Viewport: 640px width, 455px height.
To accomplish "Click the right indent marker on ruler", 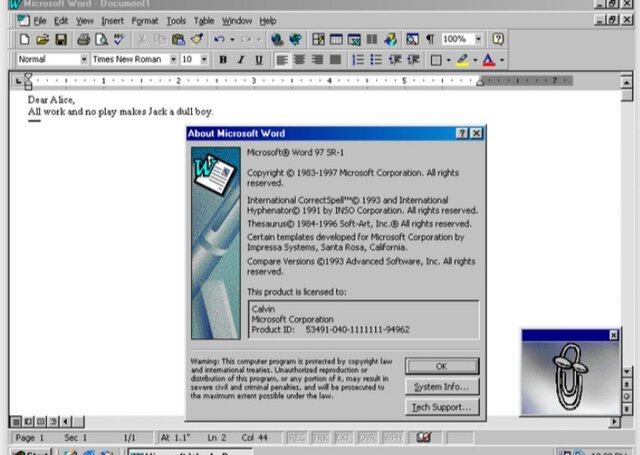I will [480, 82].
